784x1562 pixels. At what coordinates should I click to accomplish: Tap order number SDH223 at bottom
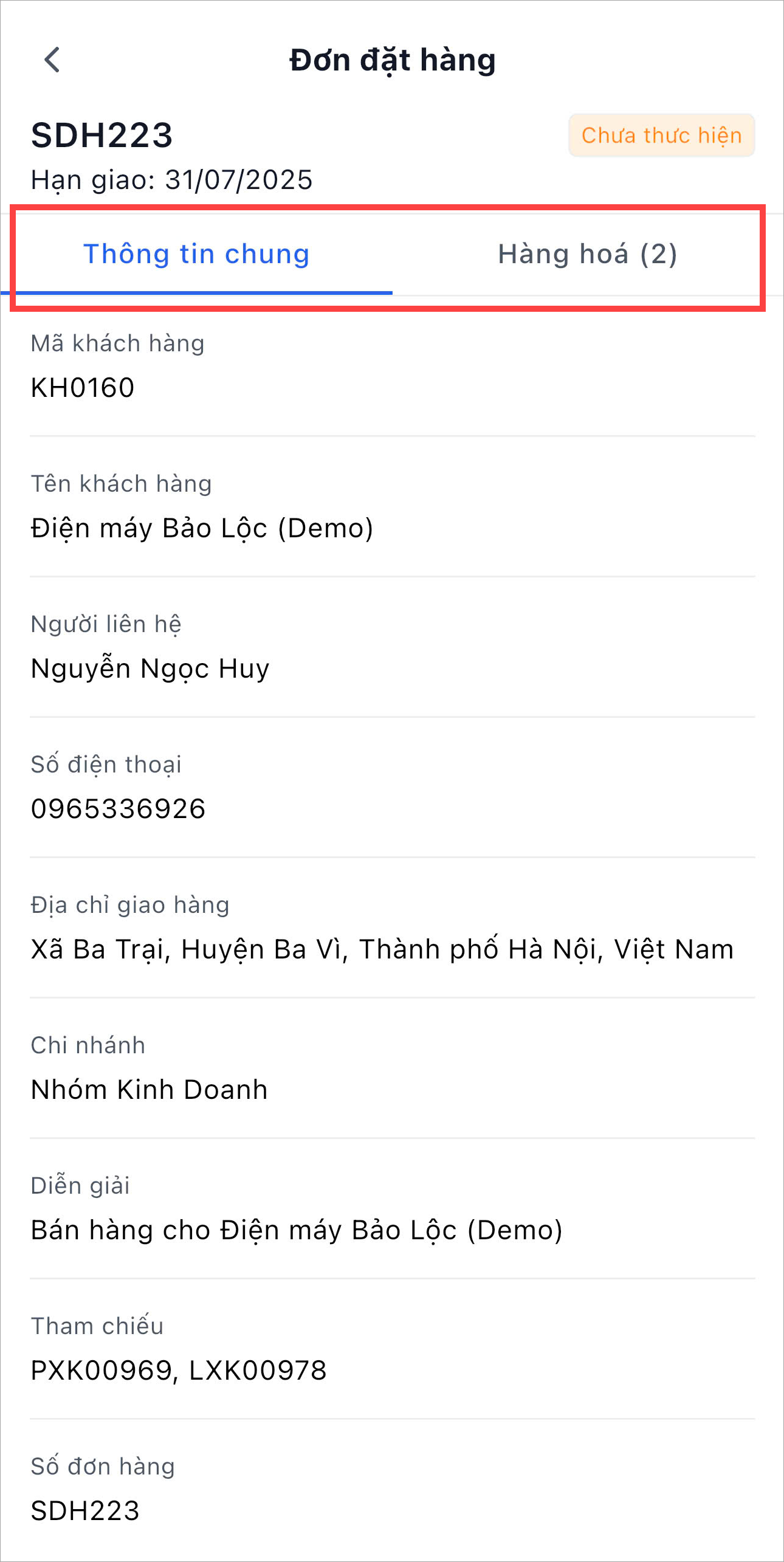(x=85, y=1511)
